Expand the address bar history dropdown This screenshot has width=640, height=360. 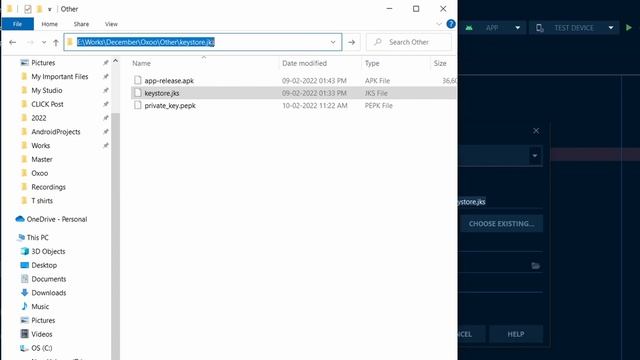333,42
